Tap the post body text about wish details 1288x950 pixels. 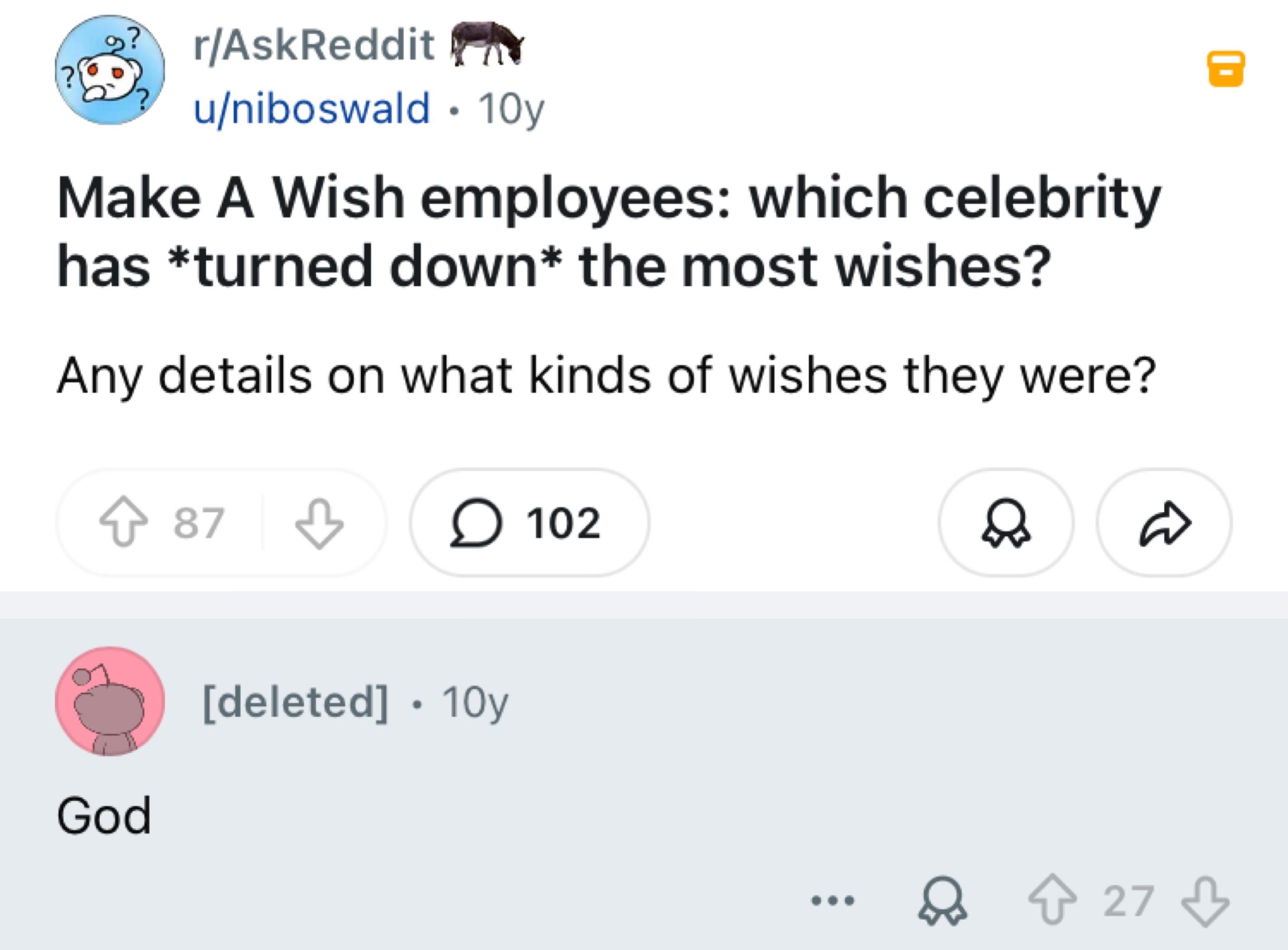[605, 376]
